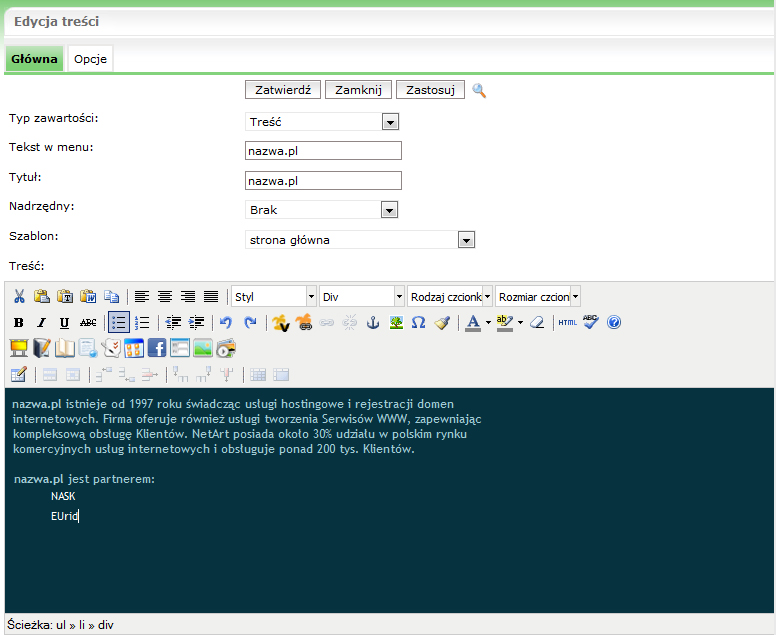
Task: Click the form window icon
Action: click(x=180, y=348)
